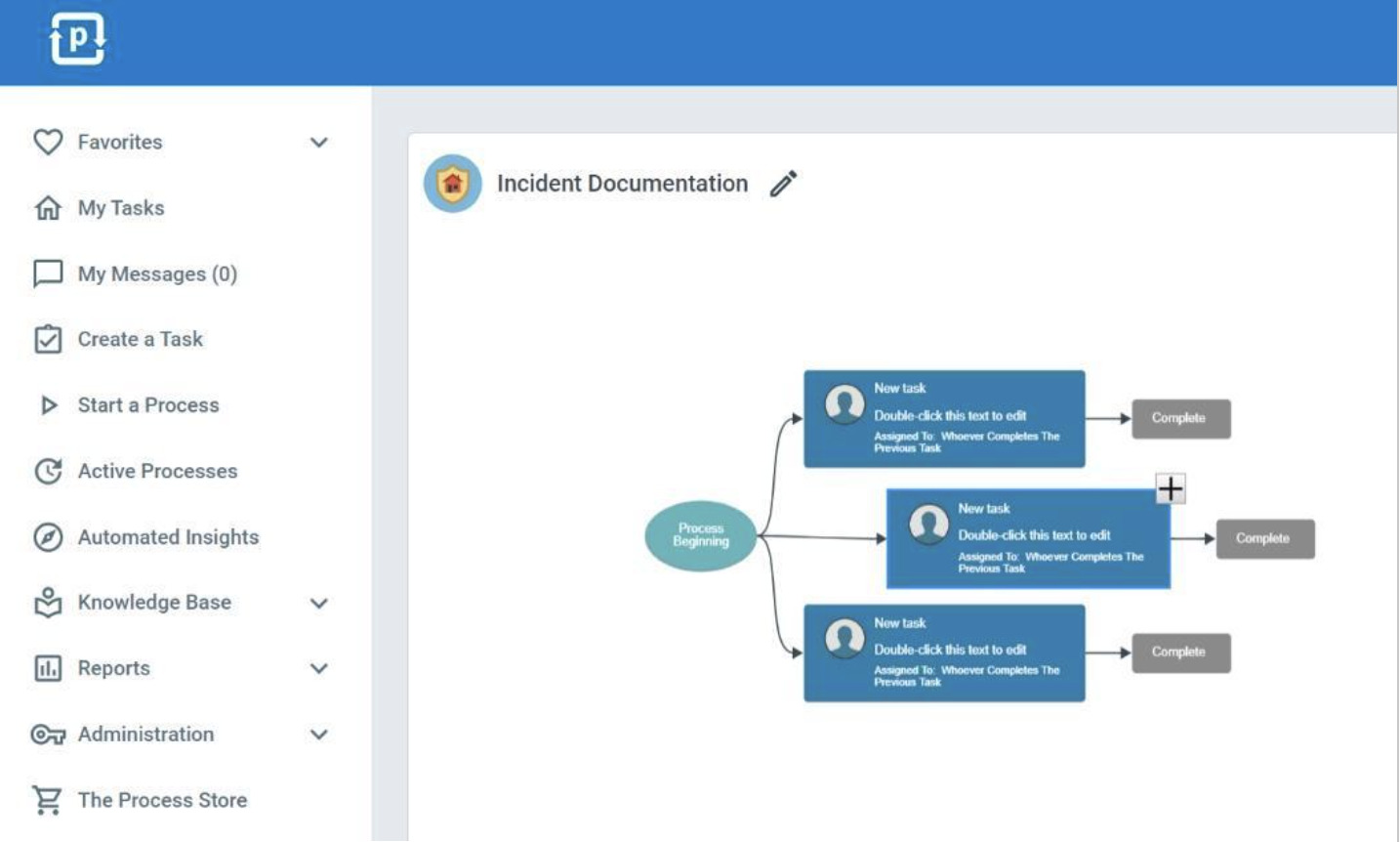Click the plus icon on the middle task
This screenshot has height=842, width=1400.
click(1171, 488)
